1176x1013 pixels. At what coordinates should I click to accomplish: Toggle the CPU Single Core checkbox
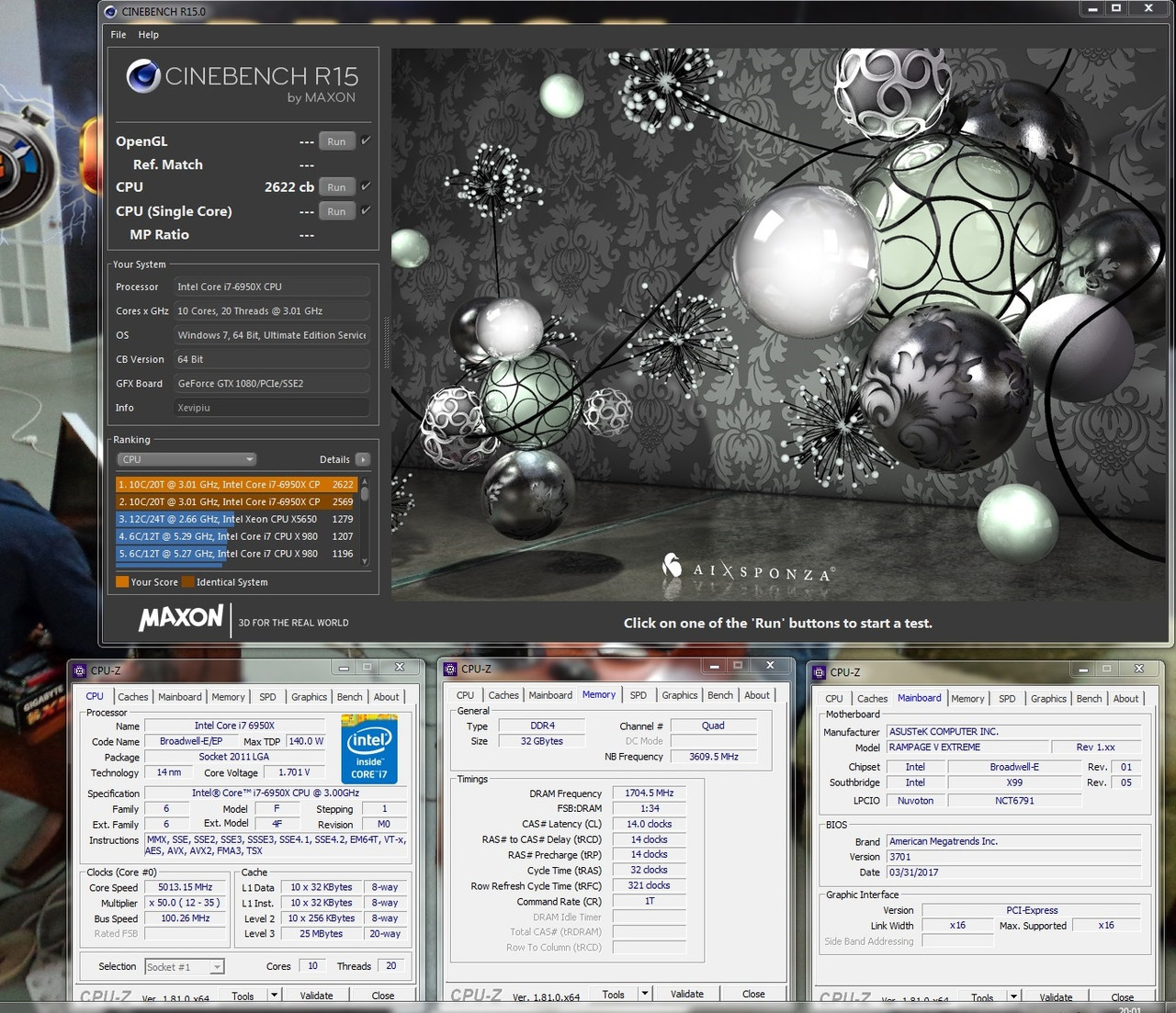(366, 210)
